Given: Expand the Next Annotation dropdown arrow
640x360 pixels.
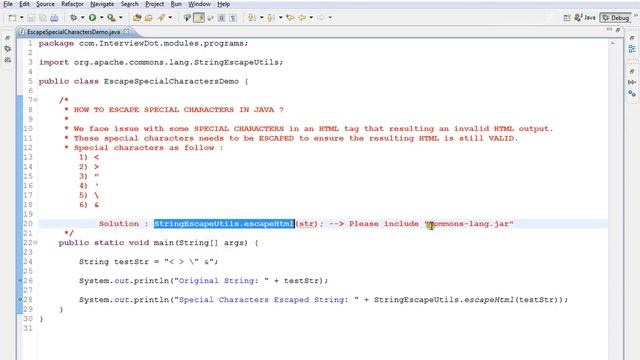Looking at the screenshot, I should pos(262,18).
